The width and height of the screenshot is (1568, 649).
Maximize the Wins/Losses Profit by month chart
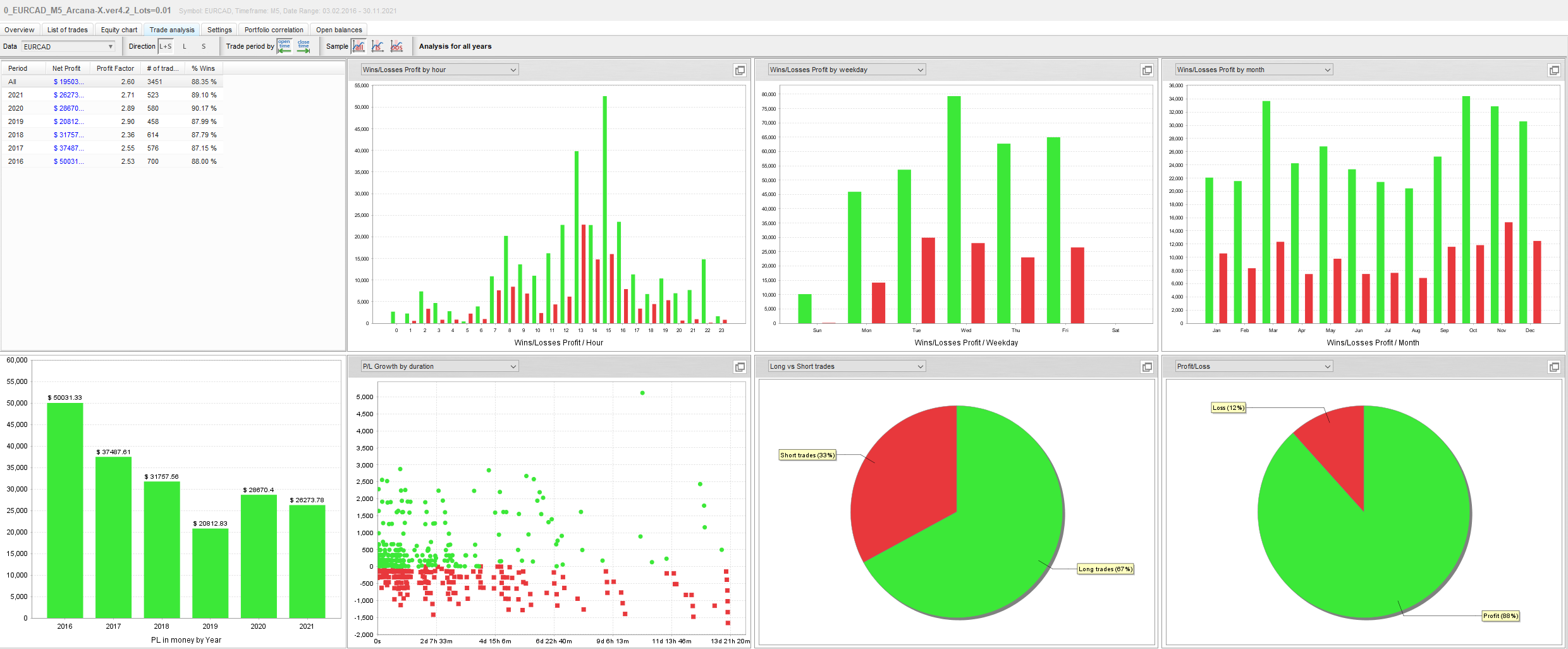tap(1554, 70)
